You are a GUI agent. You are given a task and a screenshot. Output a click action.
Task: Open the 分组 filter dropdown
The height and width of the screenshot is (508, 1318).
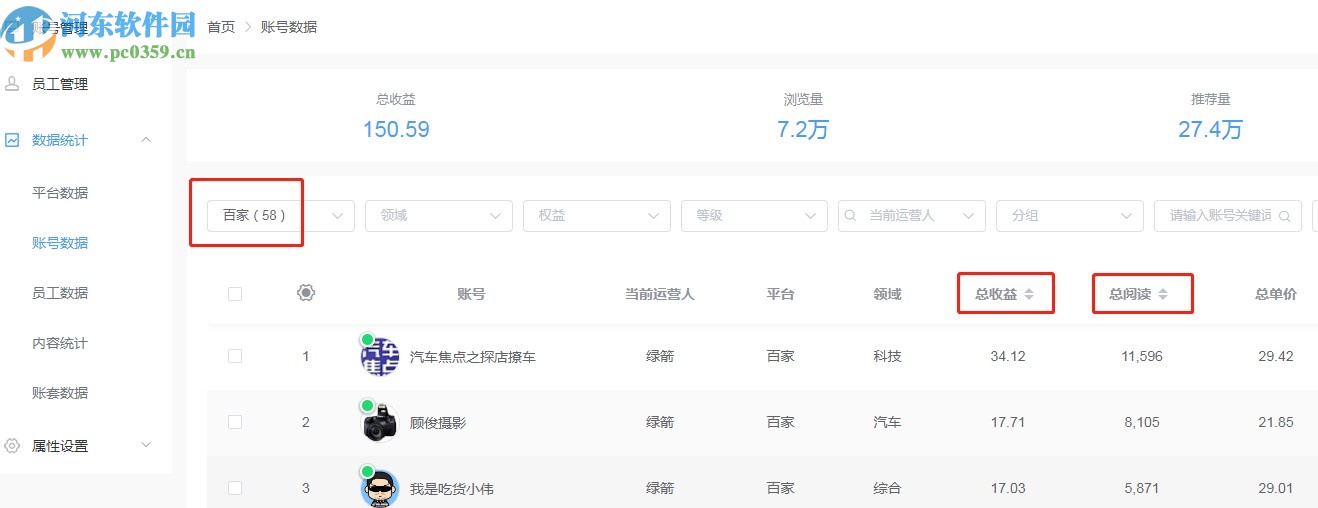pos(1070,215)
